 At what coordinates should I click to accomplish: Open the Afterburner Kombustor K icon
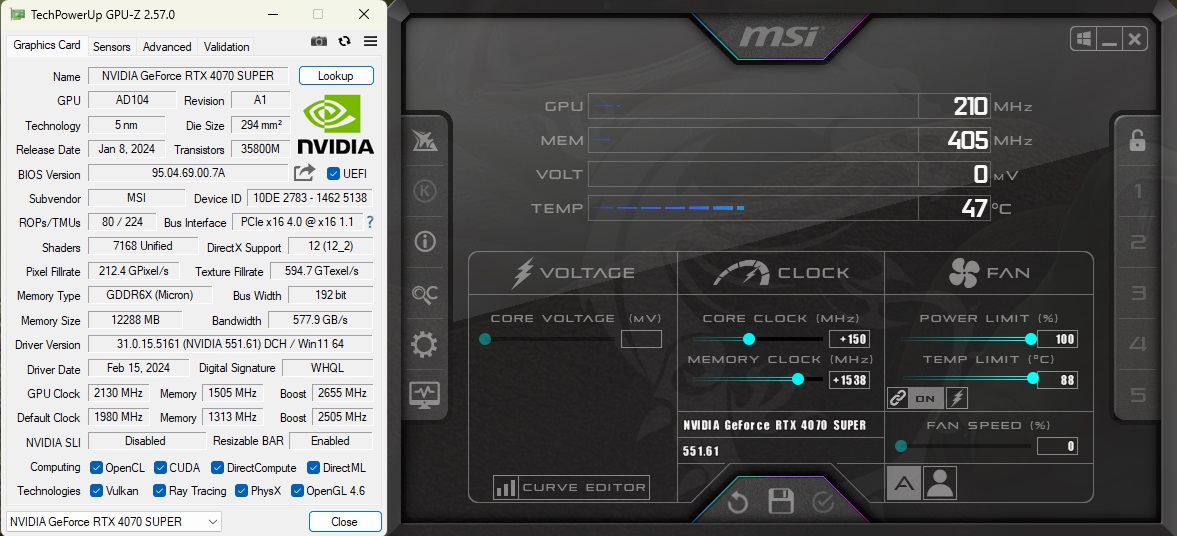[x=425, y=191]
